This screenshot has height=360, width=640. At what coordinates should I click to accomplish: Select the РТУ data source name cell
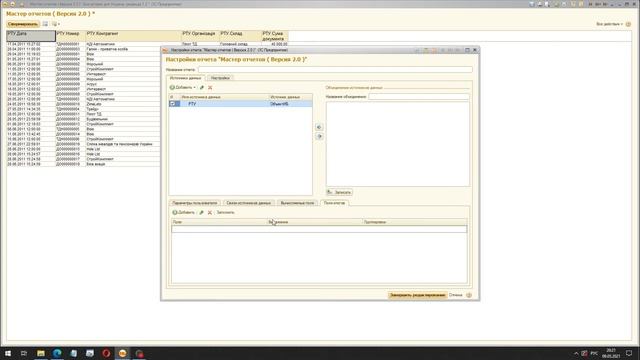tap(224, 104)
